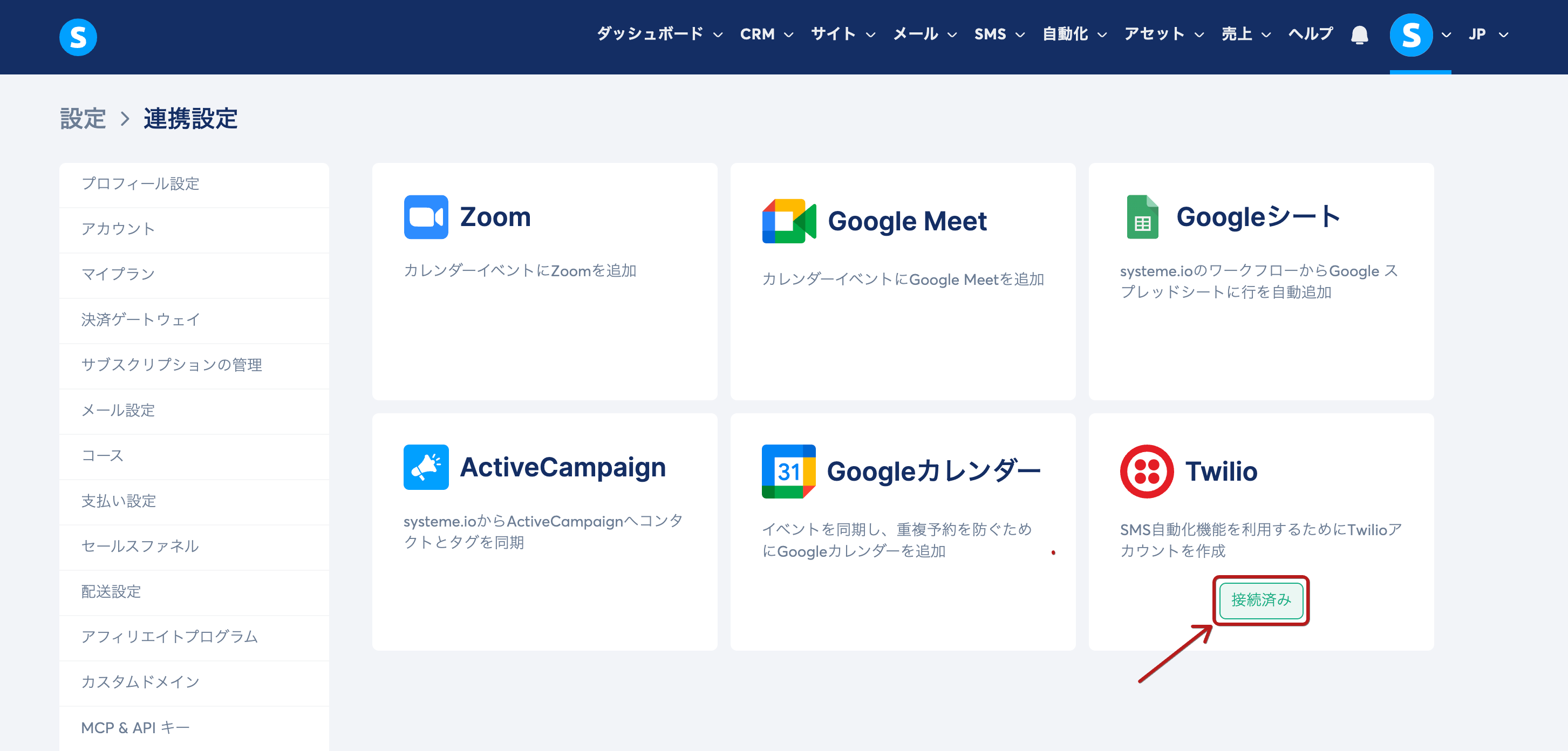Expand the ダッシュボード menu chevron
The image size is (1568, 751).
point(718,35)
